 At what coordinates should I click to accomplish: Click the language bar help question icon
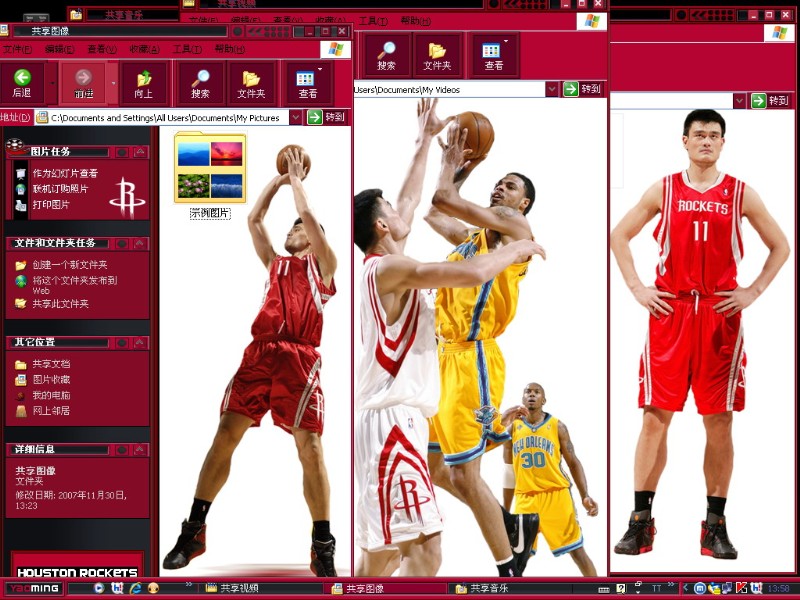pos(621,589)
